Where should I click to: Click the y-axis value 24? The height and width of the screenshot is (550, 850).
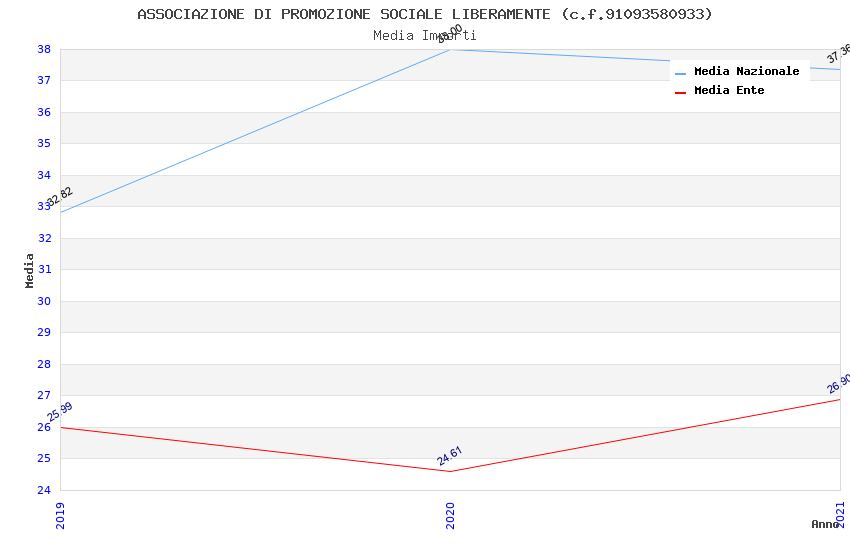(44, 490)
